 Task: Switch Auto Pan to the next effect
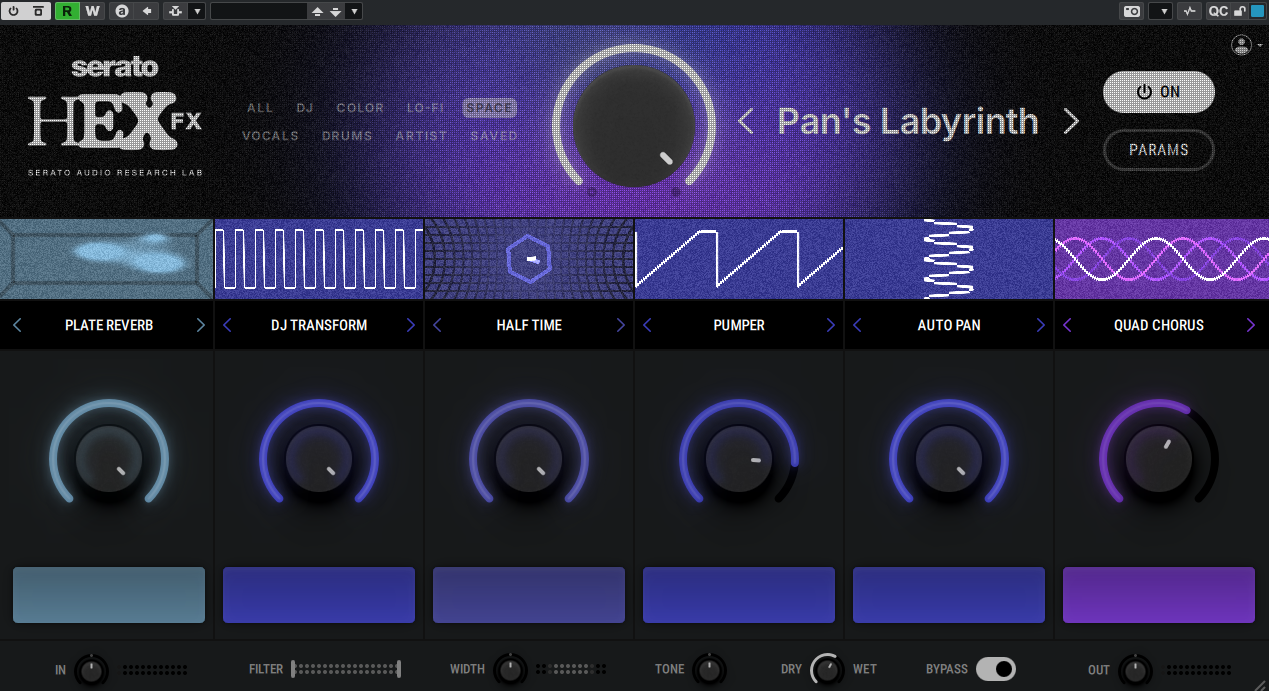coord(1041,325)
